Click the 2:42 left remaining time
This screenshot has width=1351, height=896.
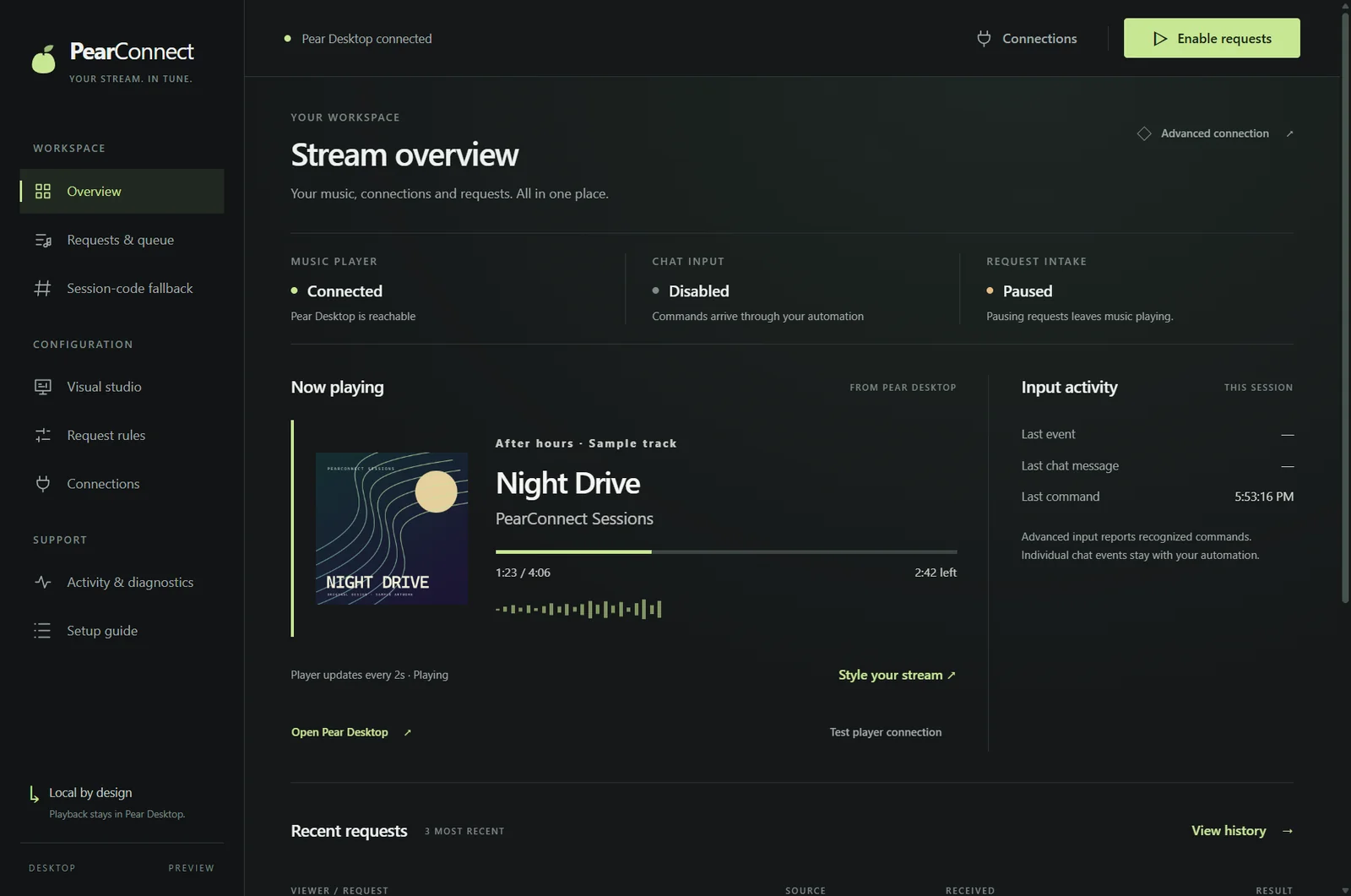pos(936,573)
